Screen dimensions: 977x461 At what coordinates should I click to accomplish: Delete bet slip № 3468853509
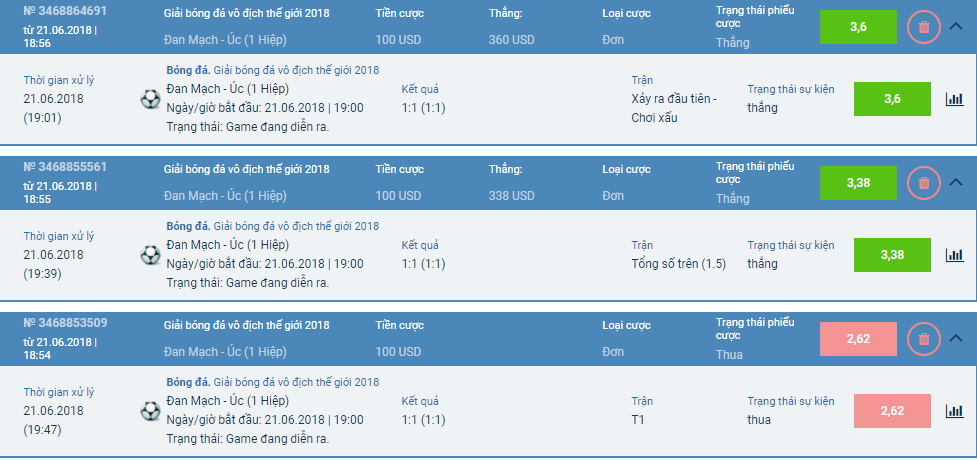pos(923,339)
